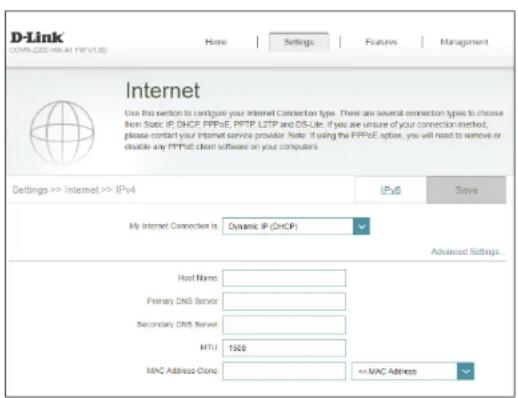This screenshot has width=518, height=398.
Task: Click the MAC Address dropdown arrow icon
Action: point(465,371)
